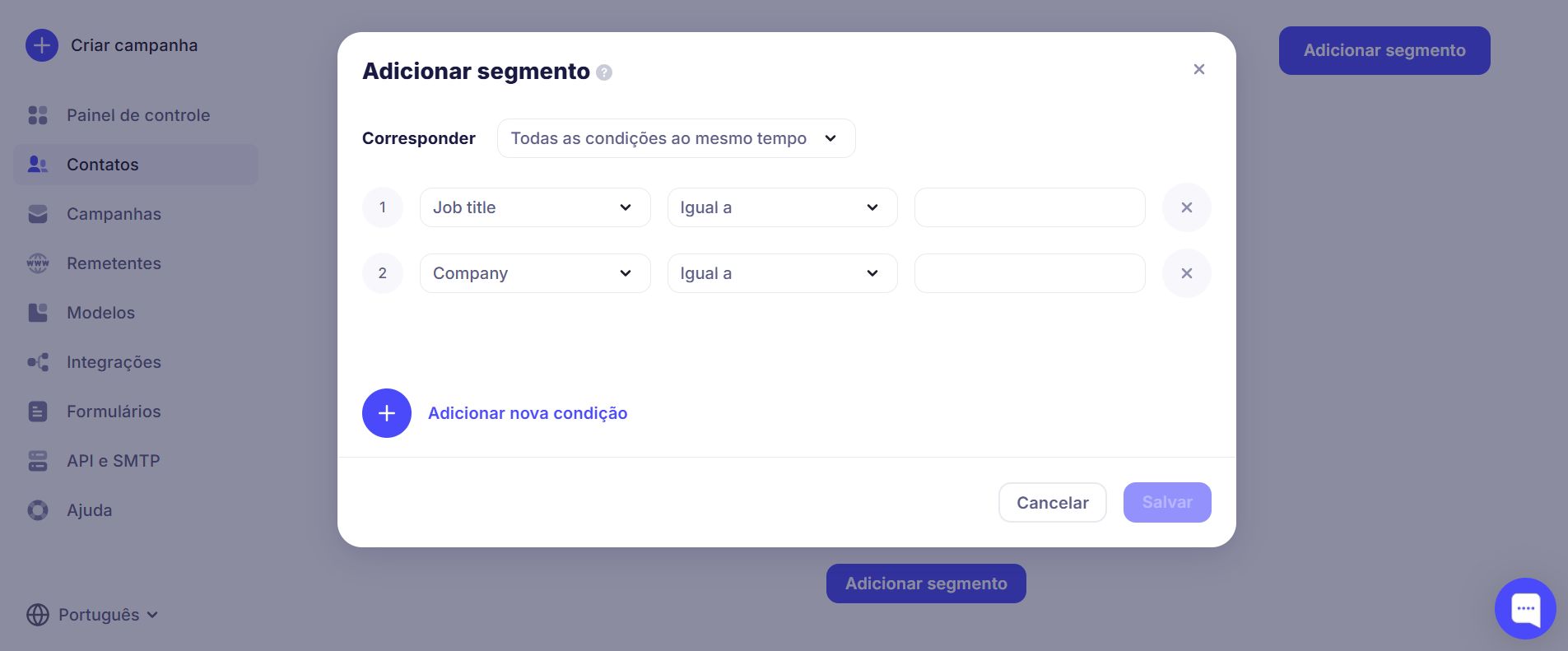Expand the Job title field dropdown
Screen dimensions: 1568x651
[535, 207]
